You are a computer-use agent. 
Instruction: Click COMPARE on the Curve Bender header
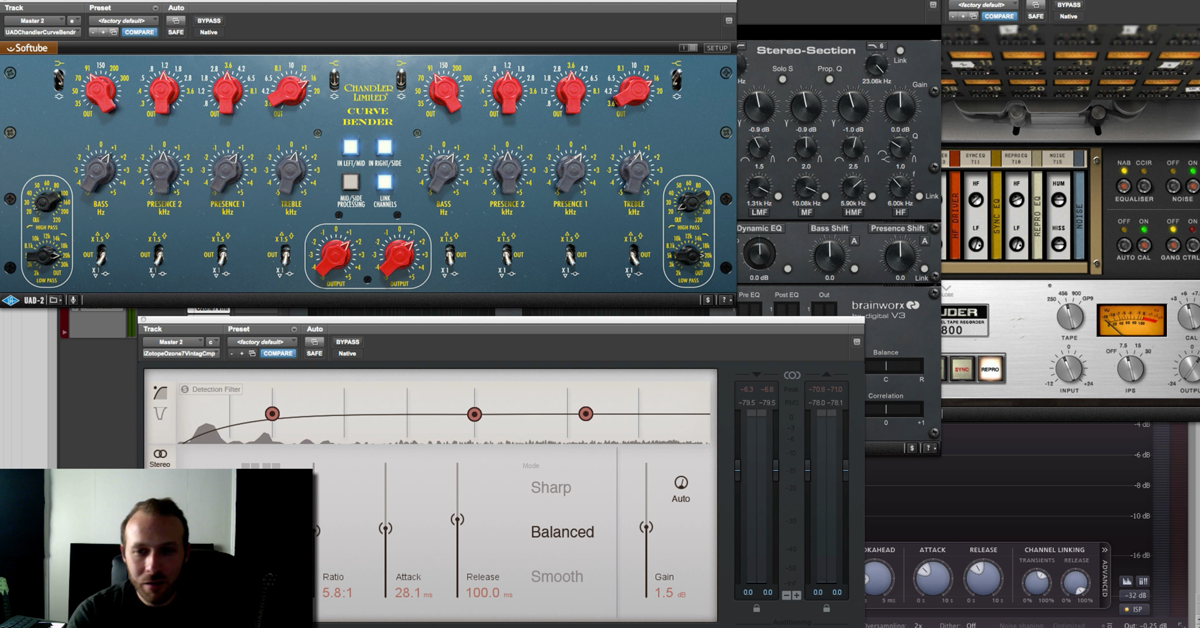(x=139, y=31)
